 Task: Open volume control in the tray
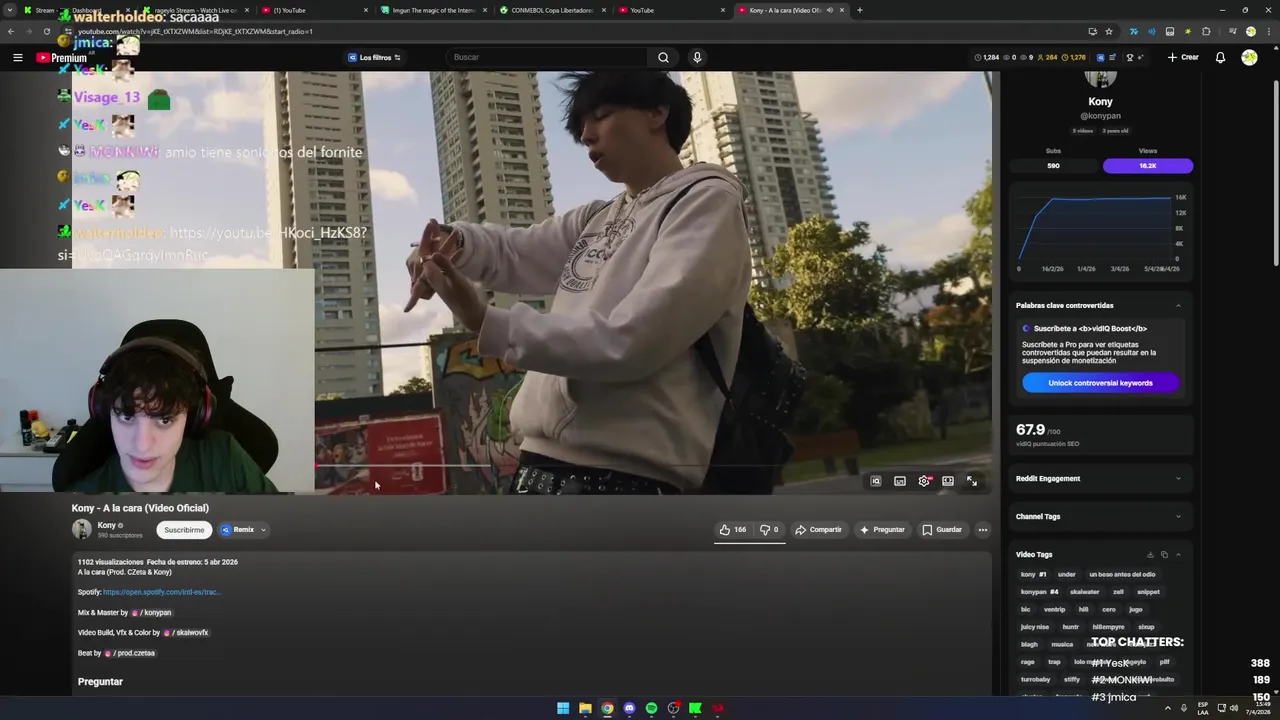(x=1233, y=709)
